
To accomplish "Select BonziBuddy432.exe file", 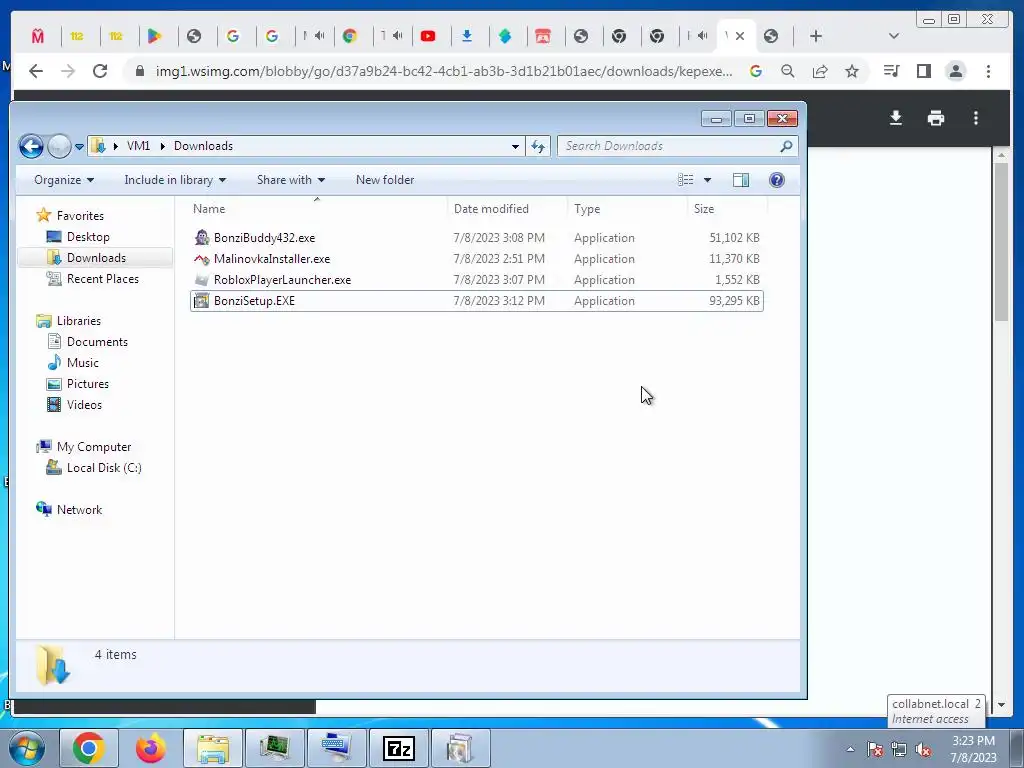I will (x=477, y=238).
